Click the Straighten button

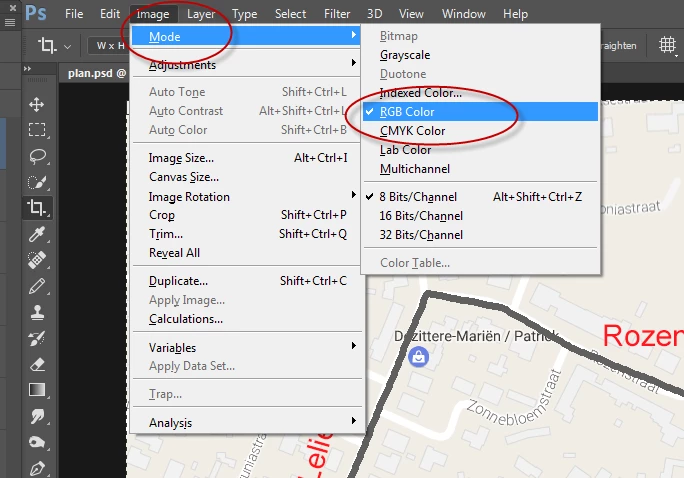pos(619,45)
